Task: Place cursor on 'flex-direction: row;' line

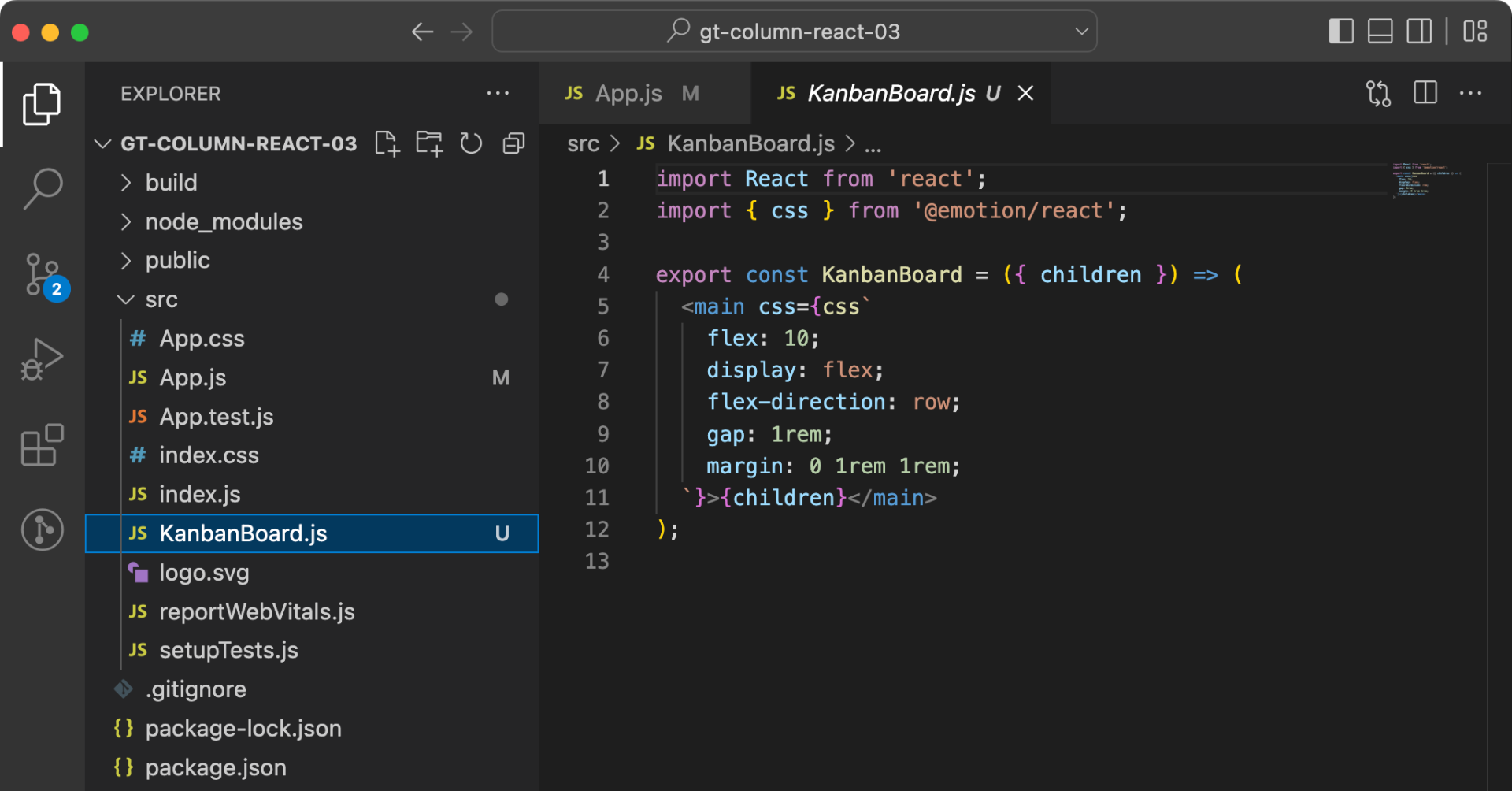Action: pos(833,402)
